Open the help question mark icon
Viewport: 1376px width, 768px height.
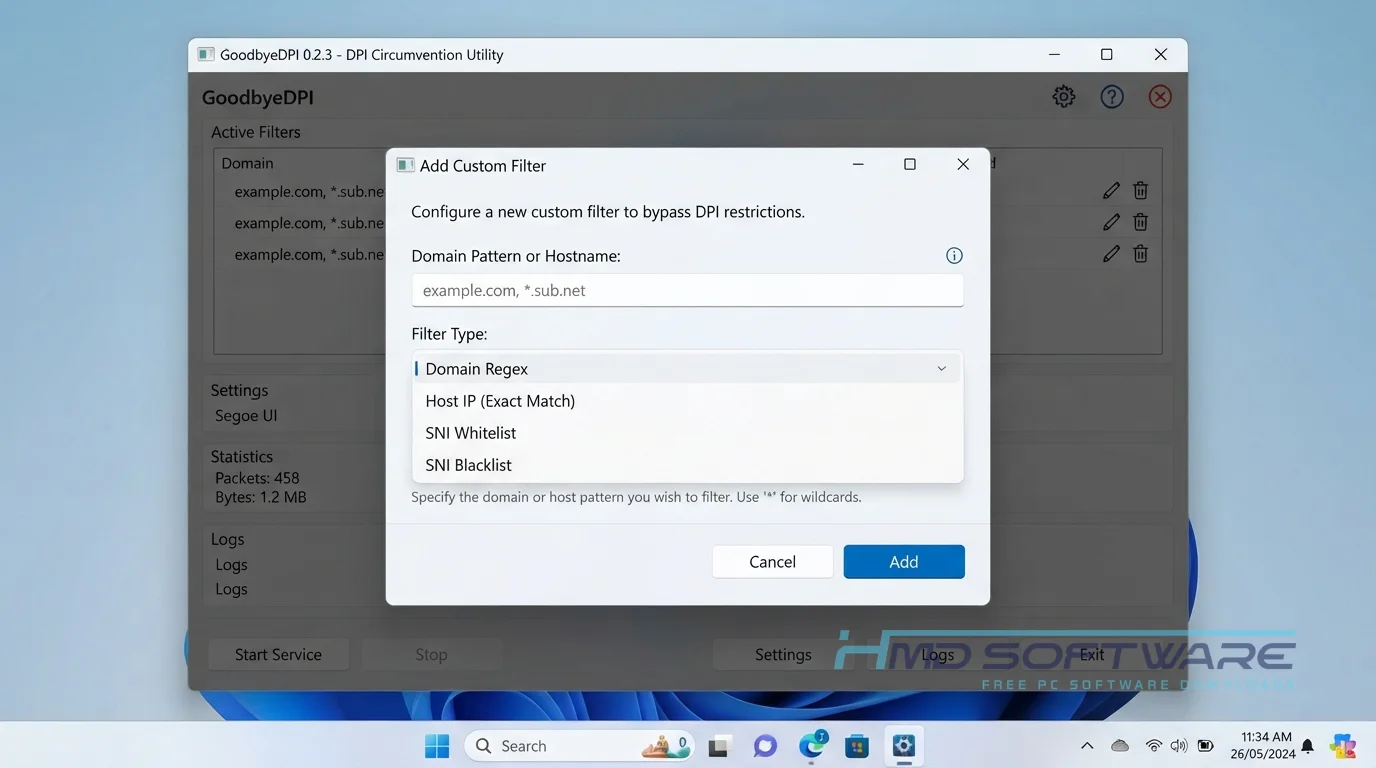1112,97
